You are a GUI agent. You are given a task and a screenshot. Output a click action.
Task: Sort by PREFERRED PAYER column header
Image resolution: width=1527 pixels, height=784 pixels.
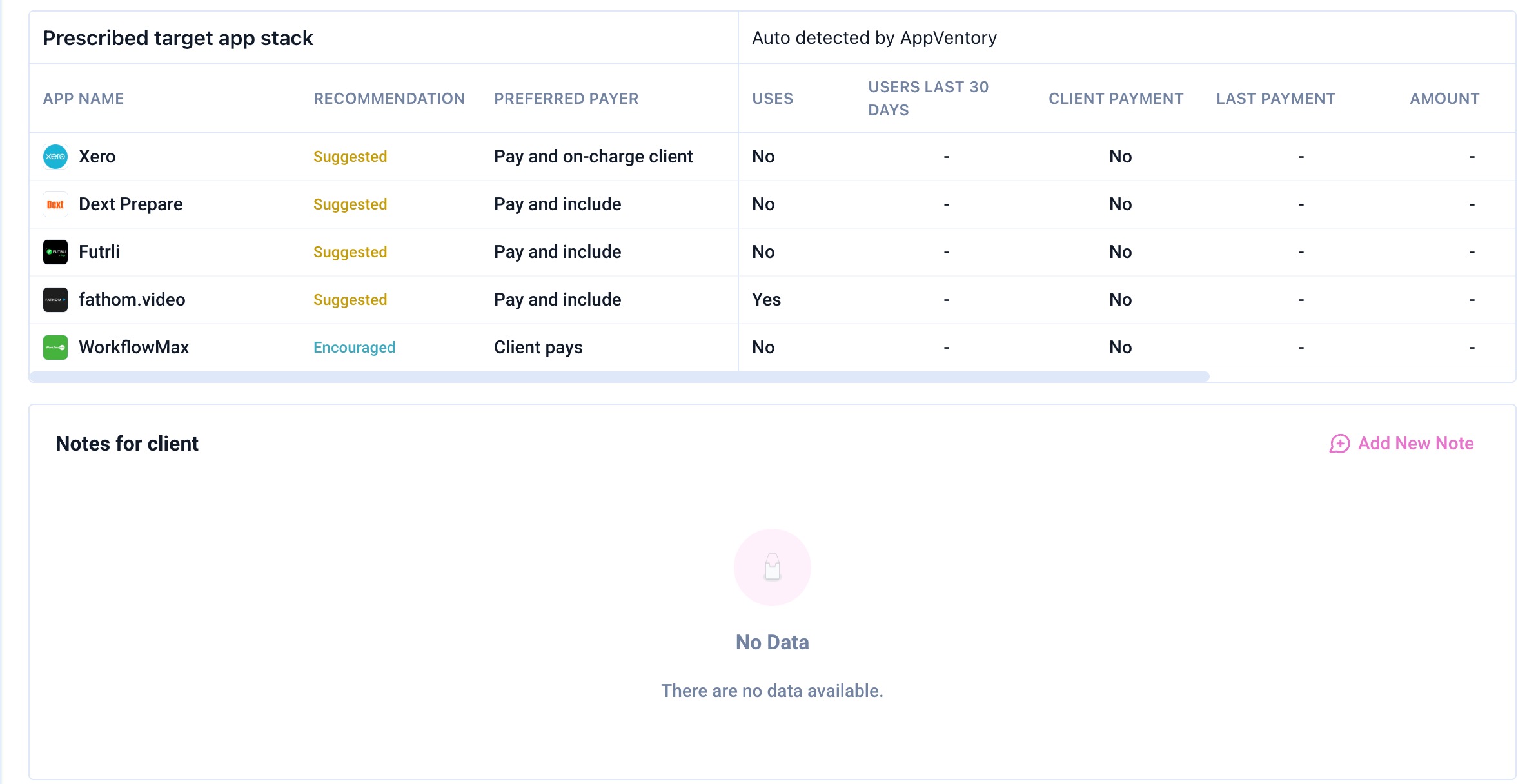pos(566,99)
